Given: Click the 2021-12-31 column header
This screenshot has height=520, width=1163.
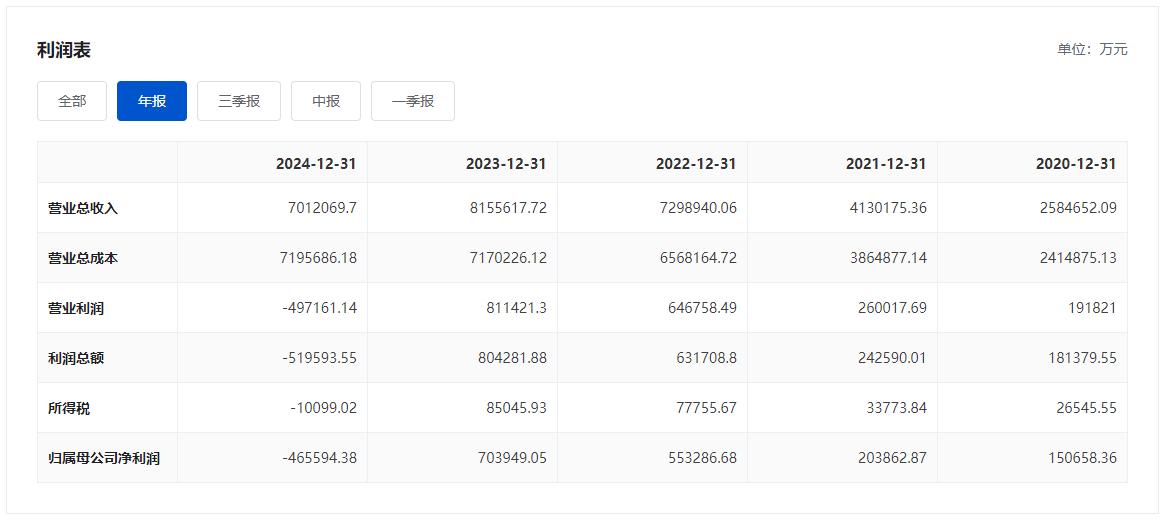Looking at the screenshot, I should (x=886, y=163).
